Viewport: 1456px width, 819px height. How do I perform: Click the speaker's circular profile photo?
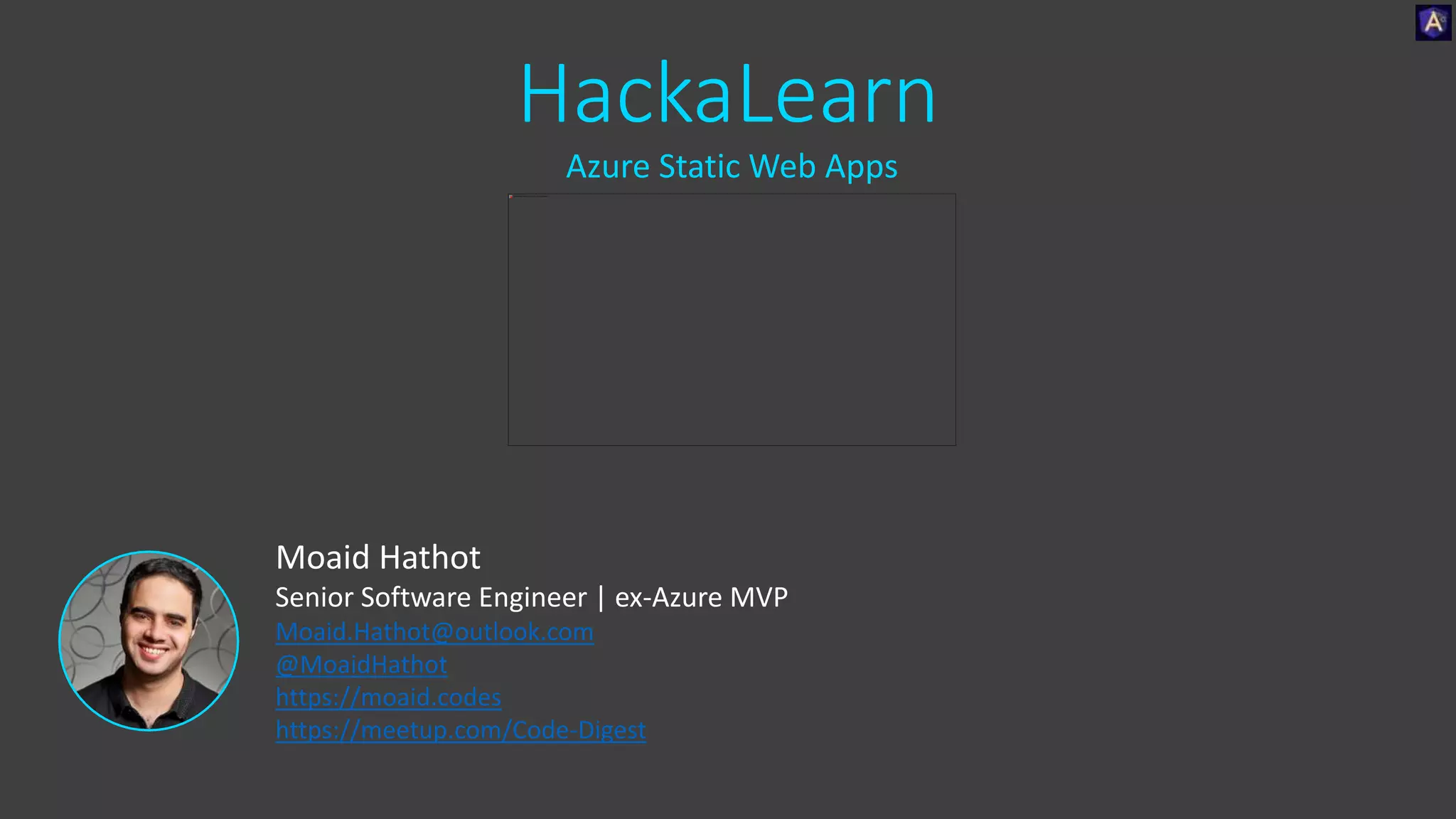(x=149, y=641)
